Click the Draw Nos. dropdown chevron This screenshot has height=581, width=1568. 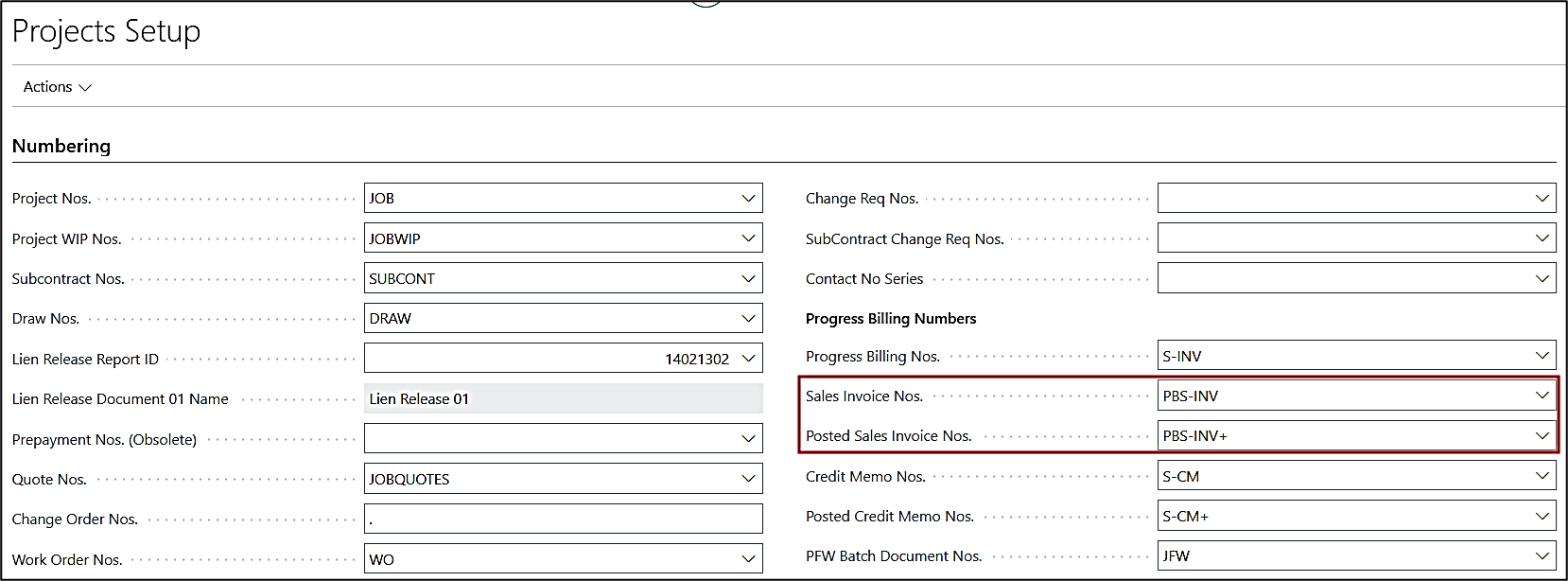tap(748, 319)
